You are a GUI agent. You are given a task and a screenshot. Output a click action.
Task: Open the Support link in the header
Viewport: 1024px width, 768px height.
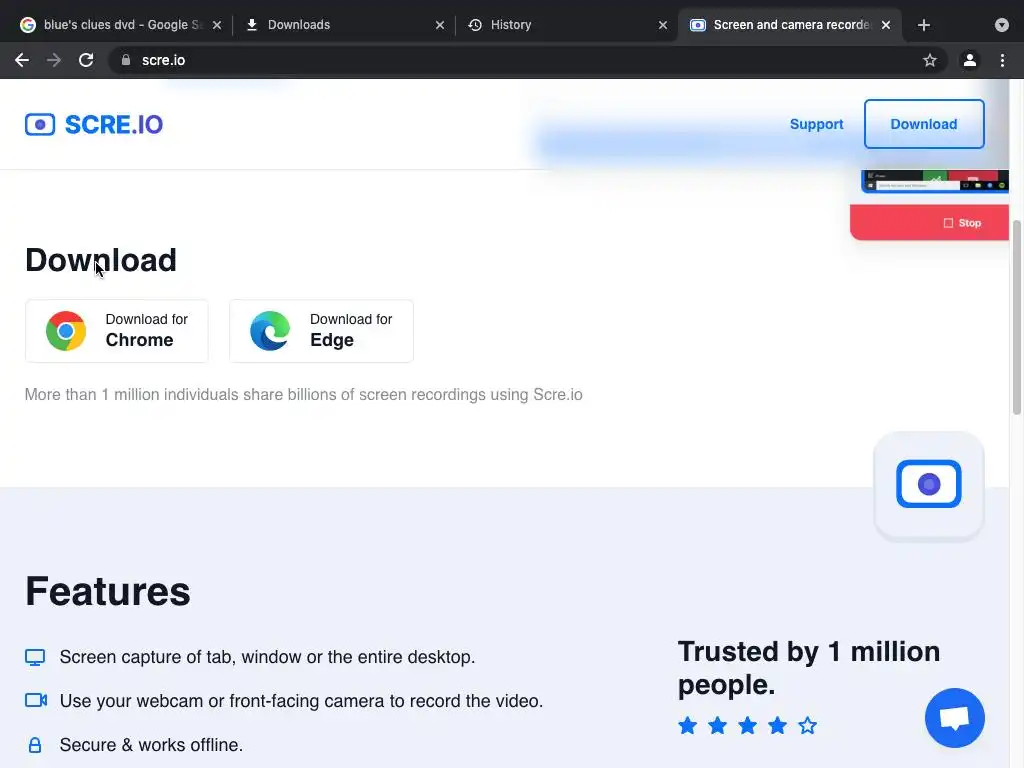[816, 124]
